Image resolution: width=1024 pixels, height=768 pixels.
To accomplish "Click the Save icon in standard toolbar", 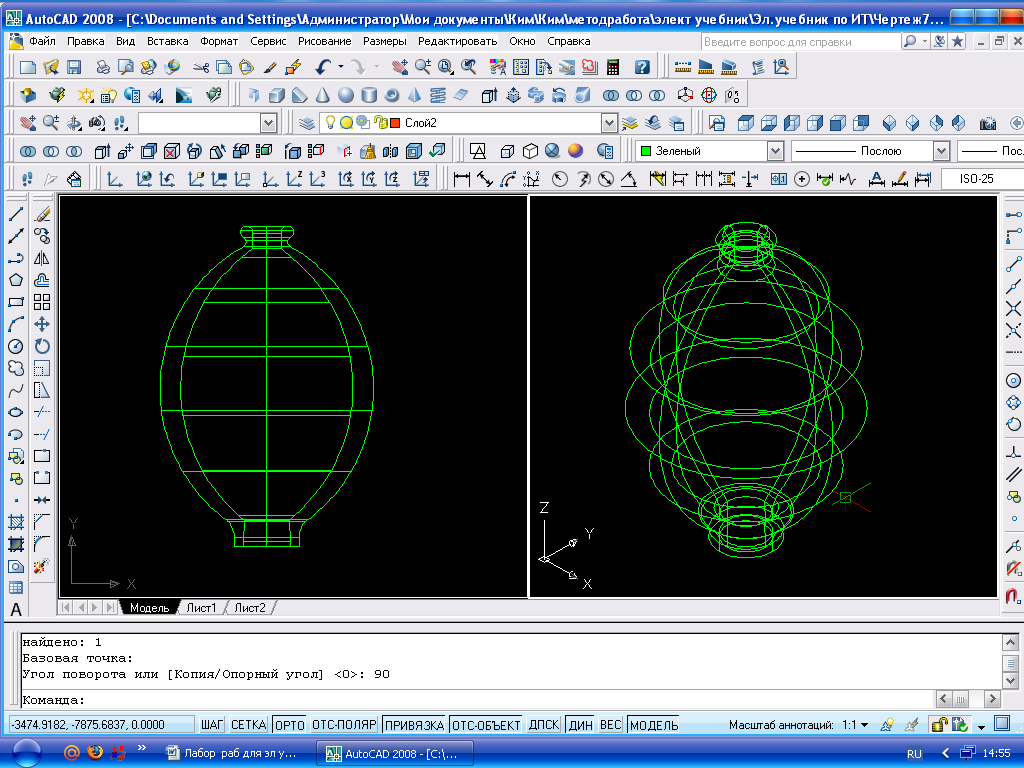I will 74,67.
